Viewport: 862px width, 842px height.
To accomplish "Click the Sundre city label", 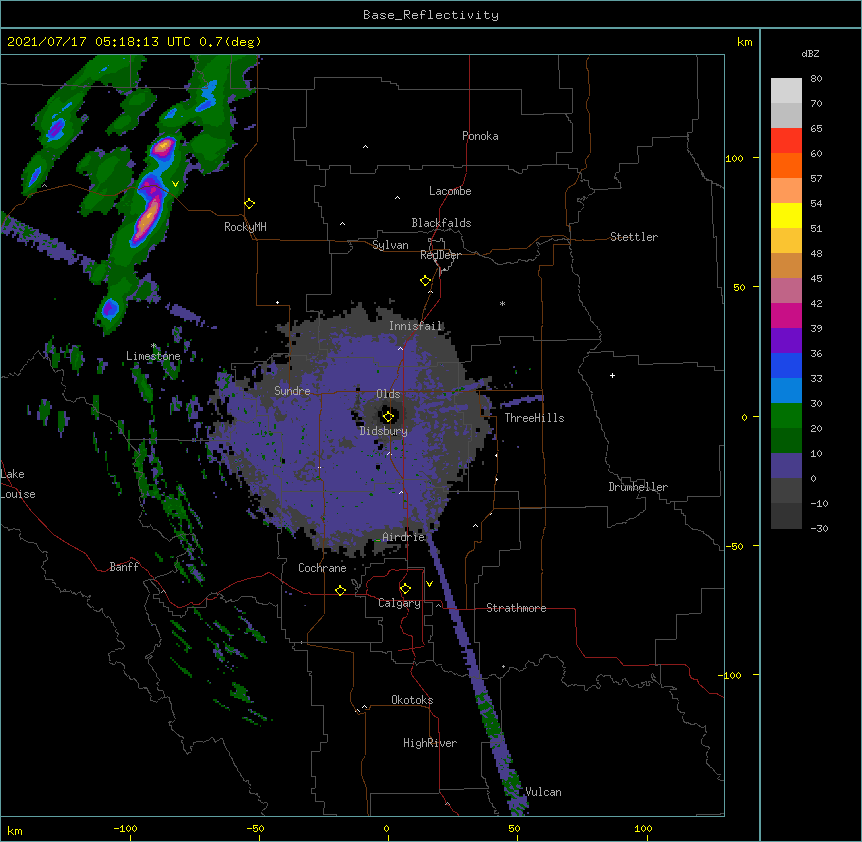I will (x=292, y=391).
